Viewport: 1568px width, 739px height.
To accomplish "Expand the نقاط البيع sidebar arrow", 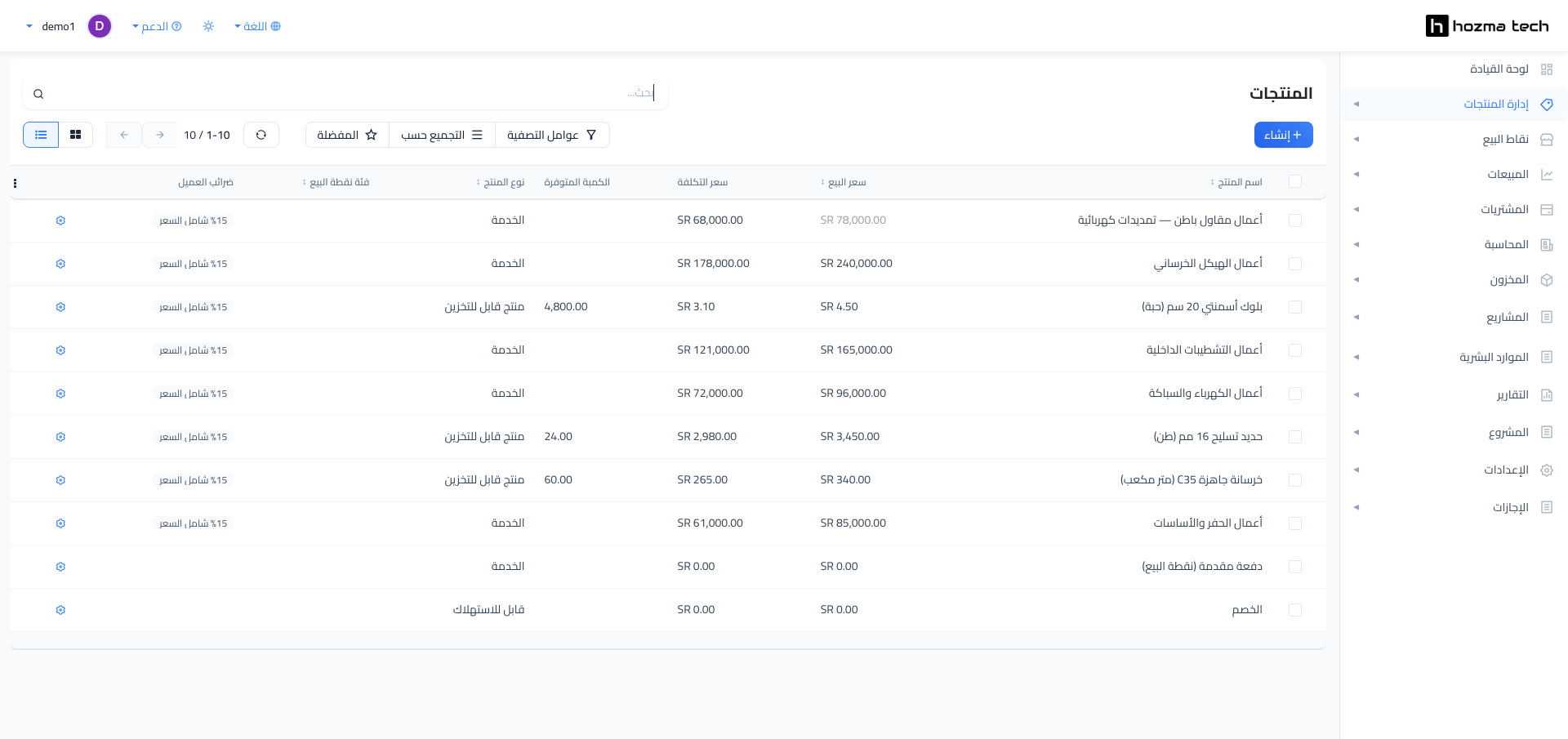I will (x=1356, y=140).
